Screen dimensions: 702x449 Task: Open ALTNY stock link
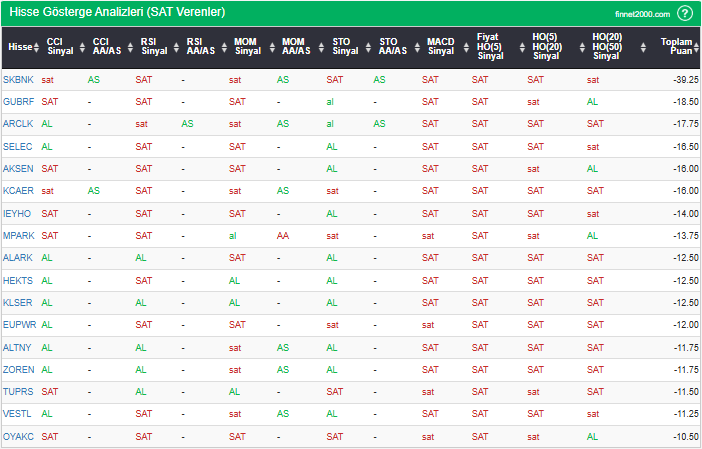(17, 347)
